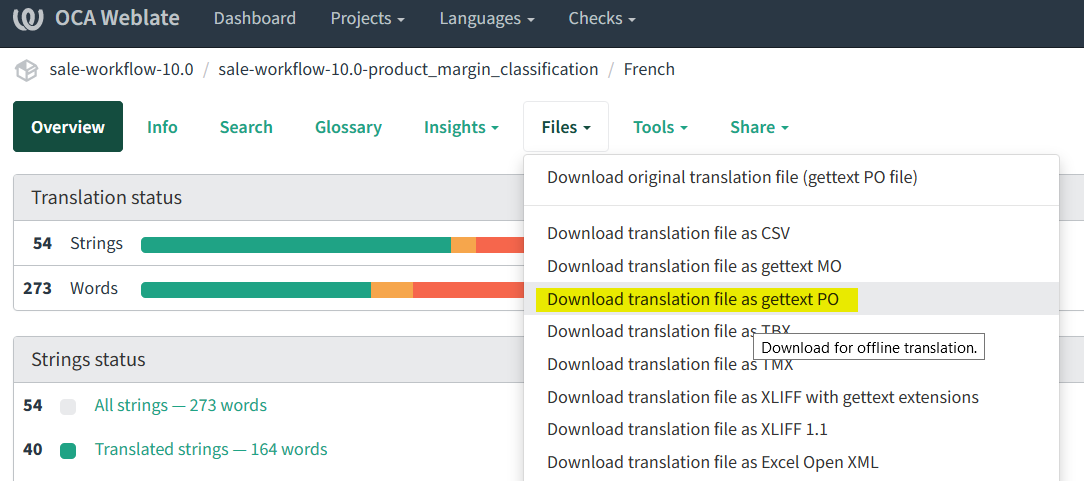Click the gray All strings status square
The height and width of the screenshot is (481, 1084).
[x=68, y=406]
